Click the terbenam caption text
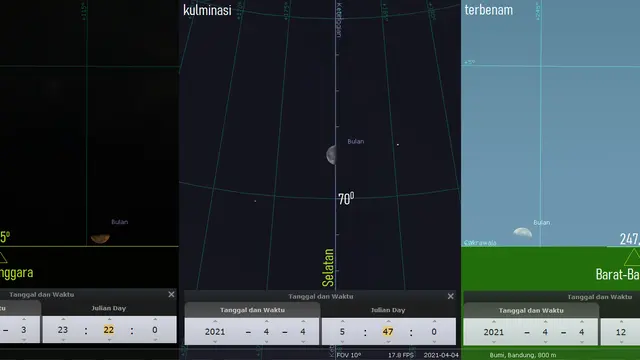This screenshot has width=640, height=360. [489, 9]
